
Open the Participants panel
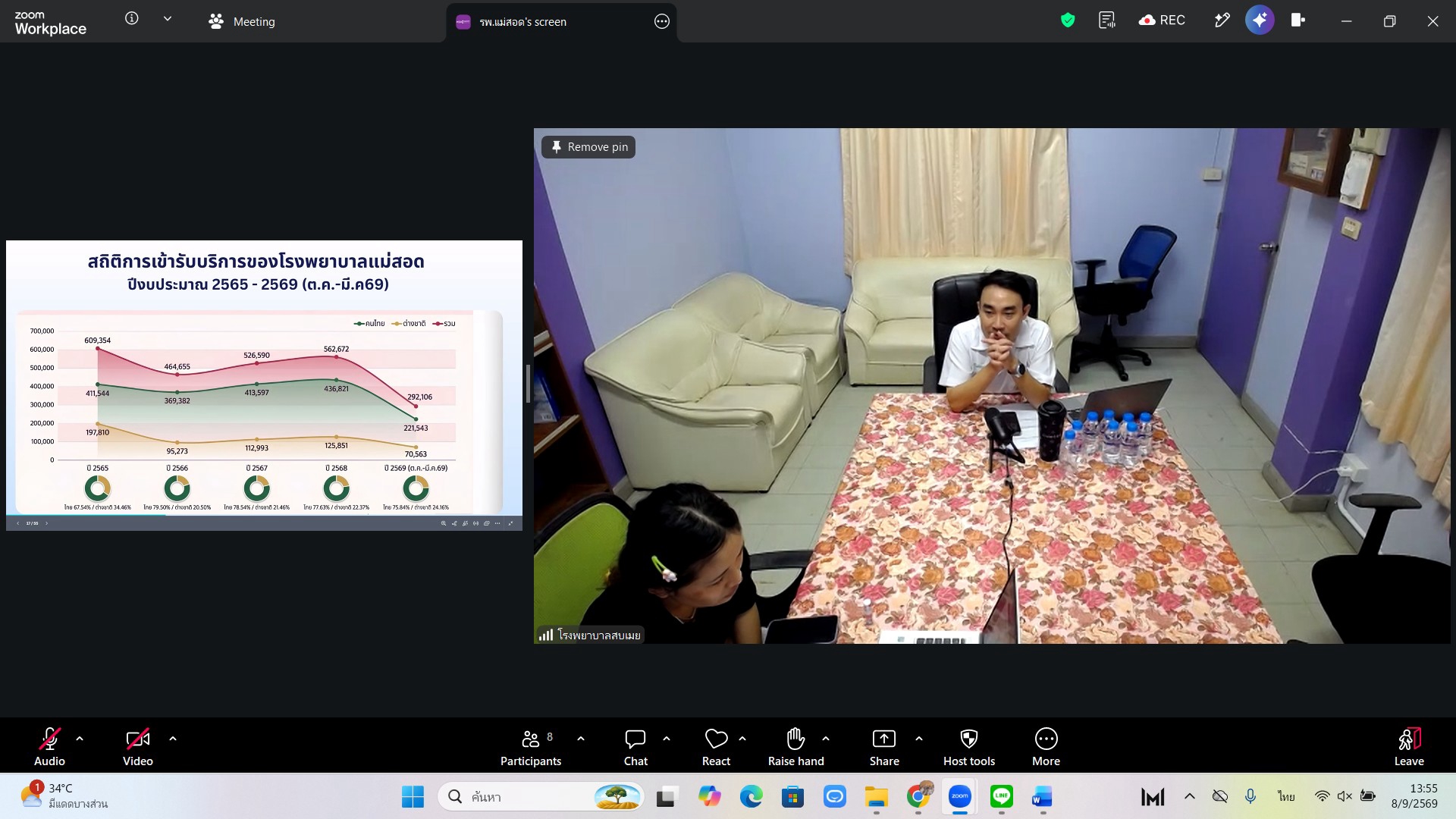531,748
